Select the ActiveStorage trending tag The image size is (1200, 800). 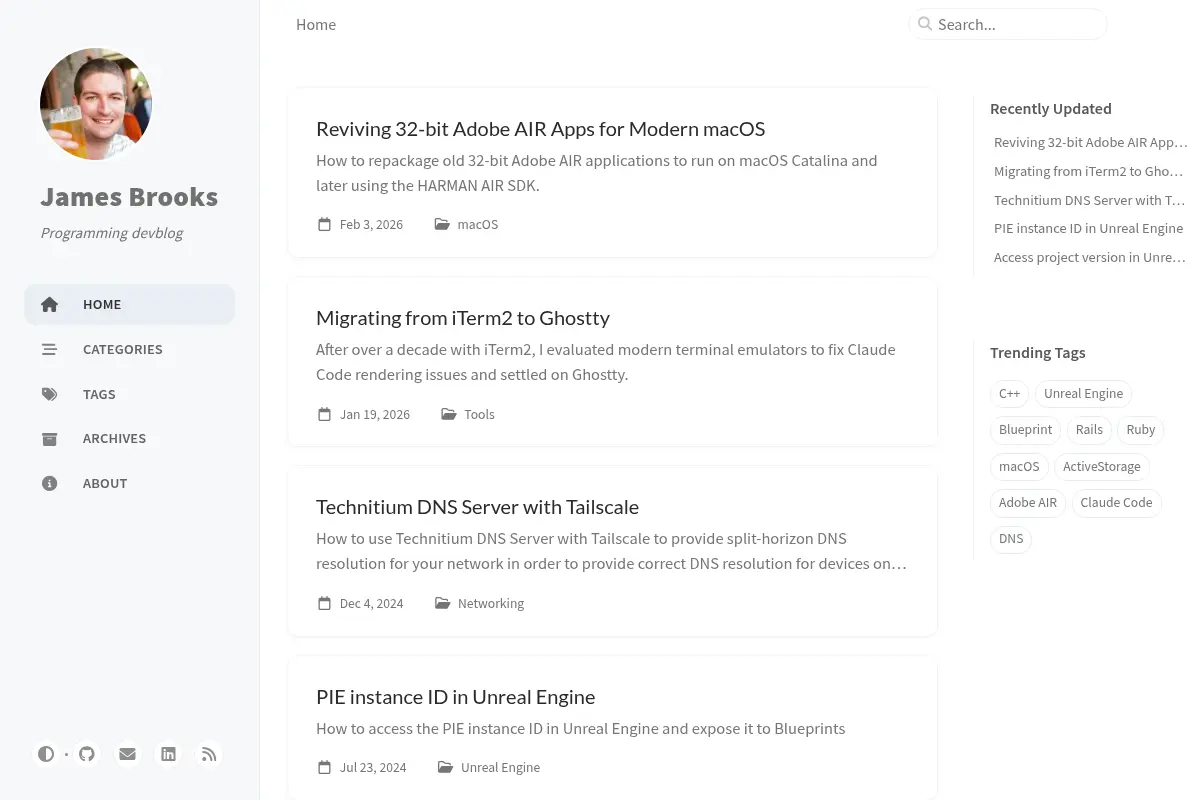coord(1101,466)
